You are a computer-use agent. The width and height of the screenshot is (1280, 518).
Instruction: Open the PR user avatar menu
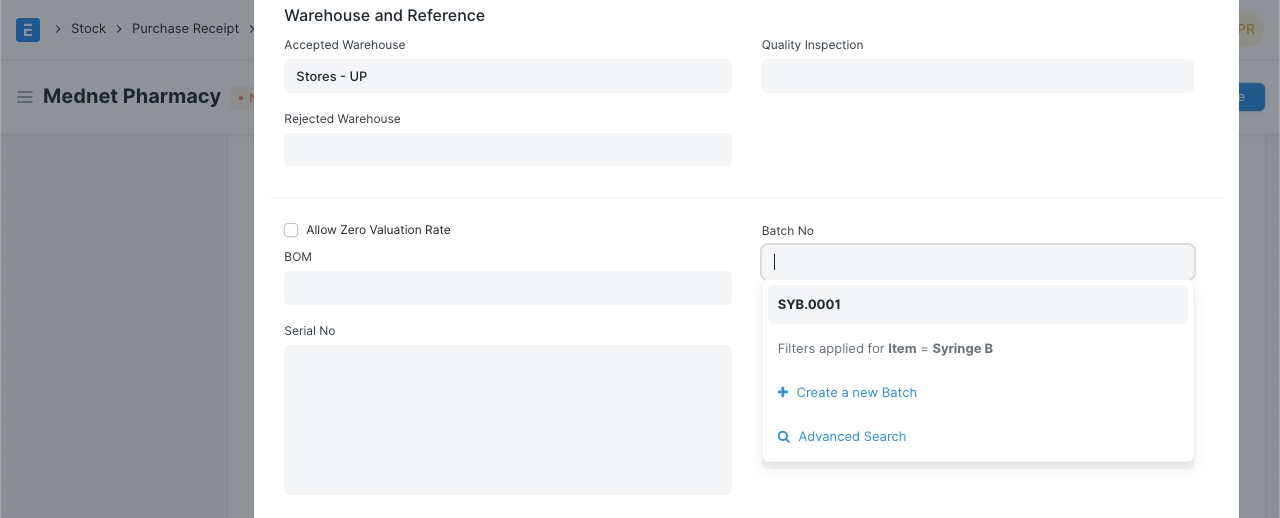click(1246, 29)
